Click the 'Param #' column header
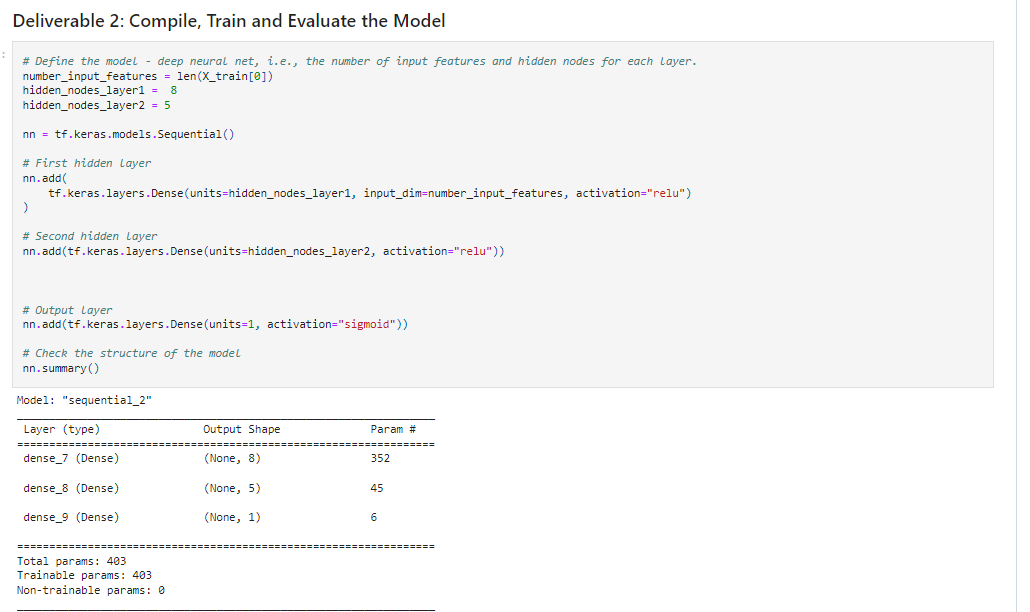The width and height of the screenshot is (1030, 612). [393, 429]
